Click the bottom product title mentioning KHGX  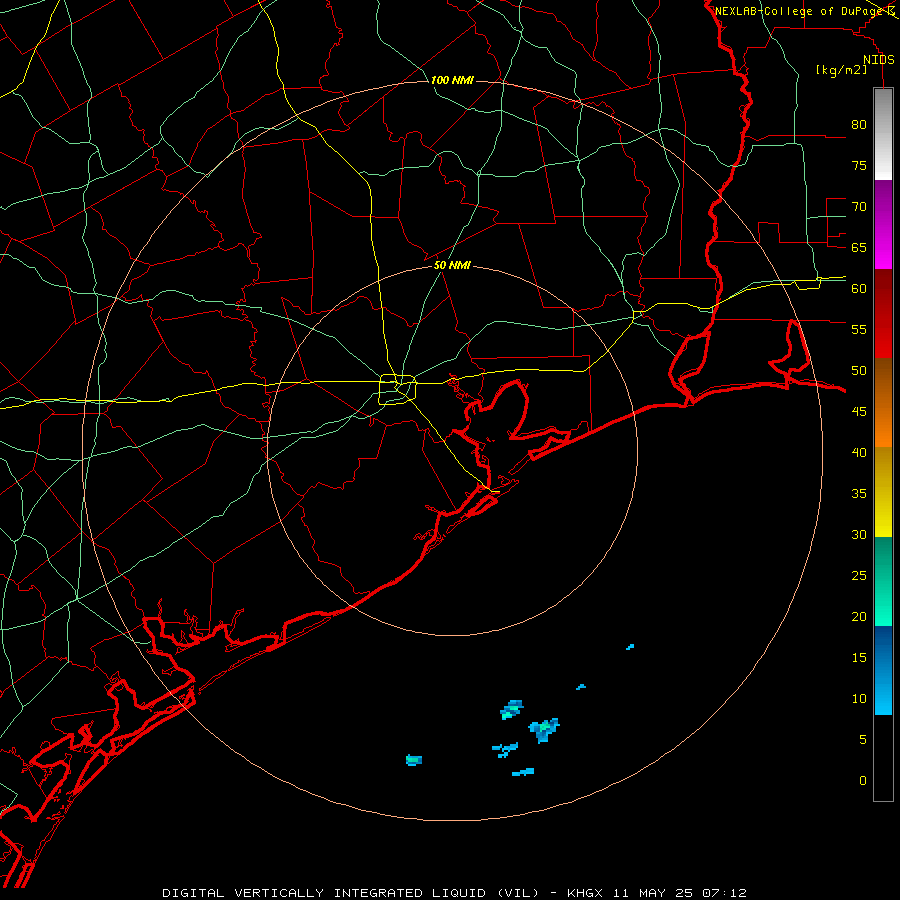pyautogui.click(x=455, y=893)
